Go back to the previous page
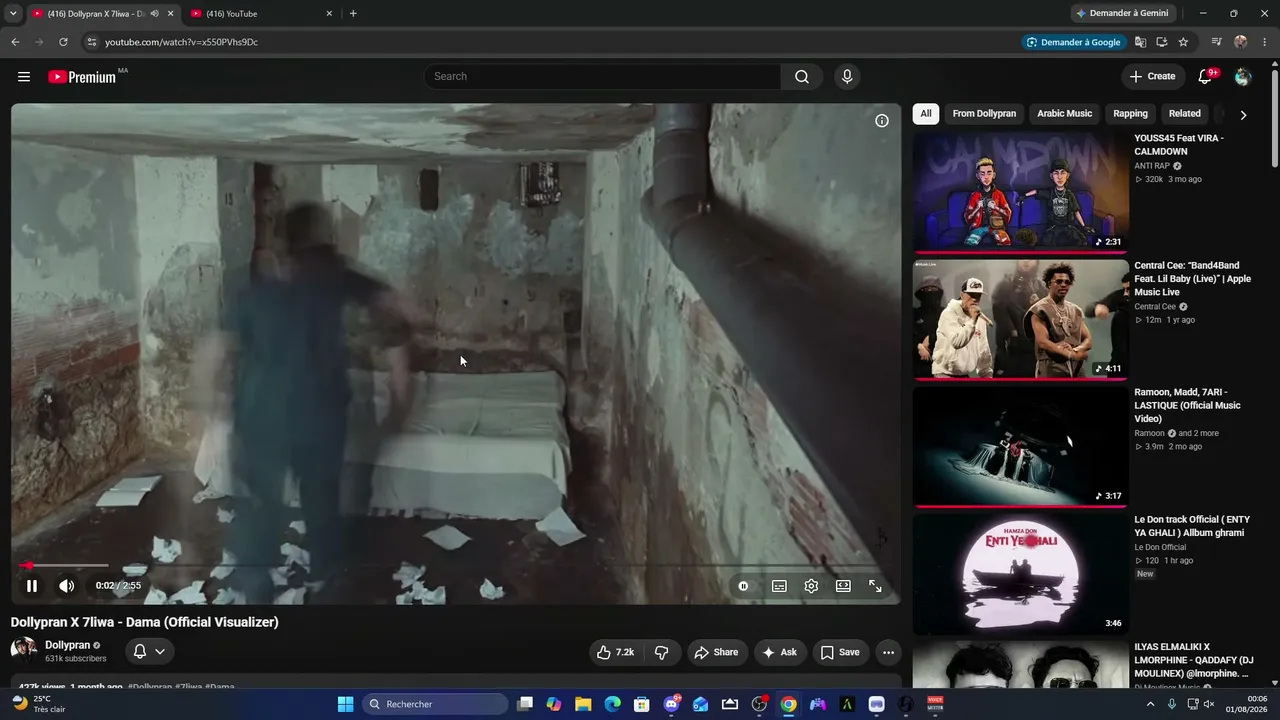The height and width of the screenshot is (720, 1280). (15, 42)
